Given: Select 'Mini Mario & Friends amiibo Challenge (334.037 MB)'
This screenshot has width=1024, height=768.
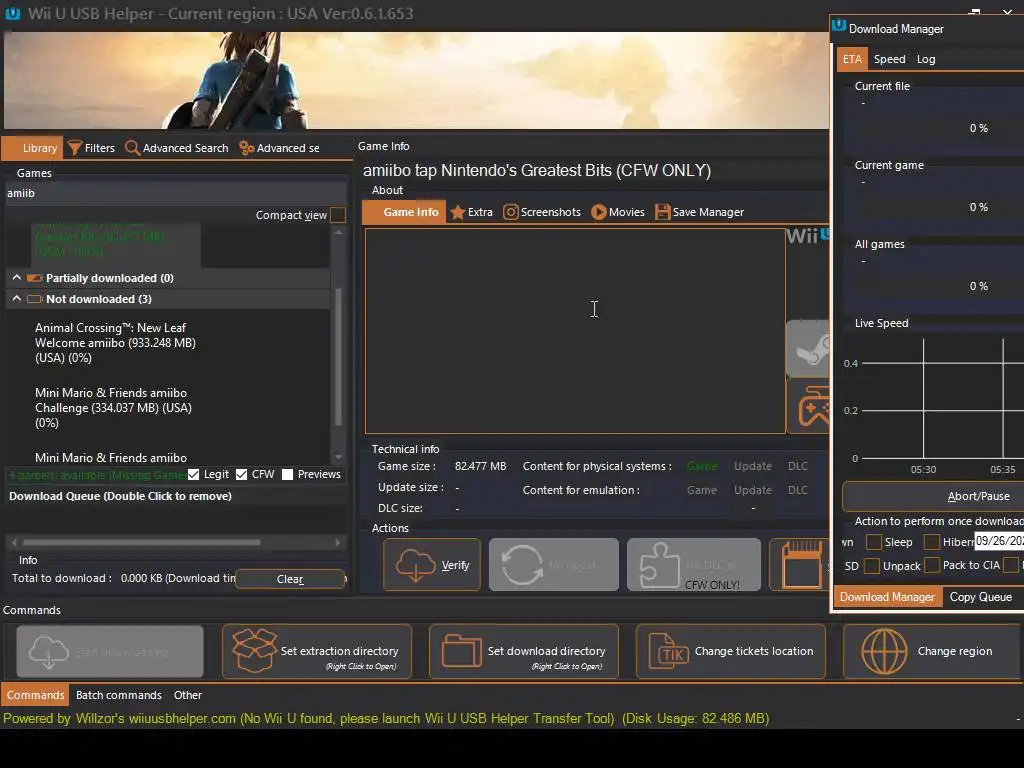Looking at the screenshot, I should (113, 408).
